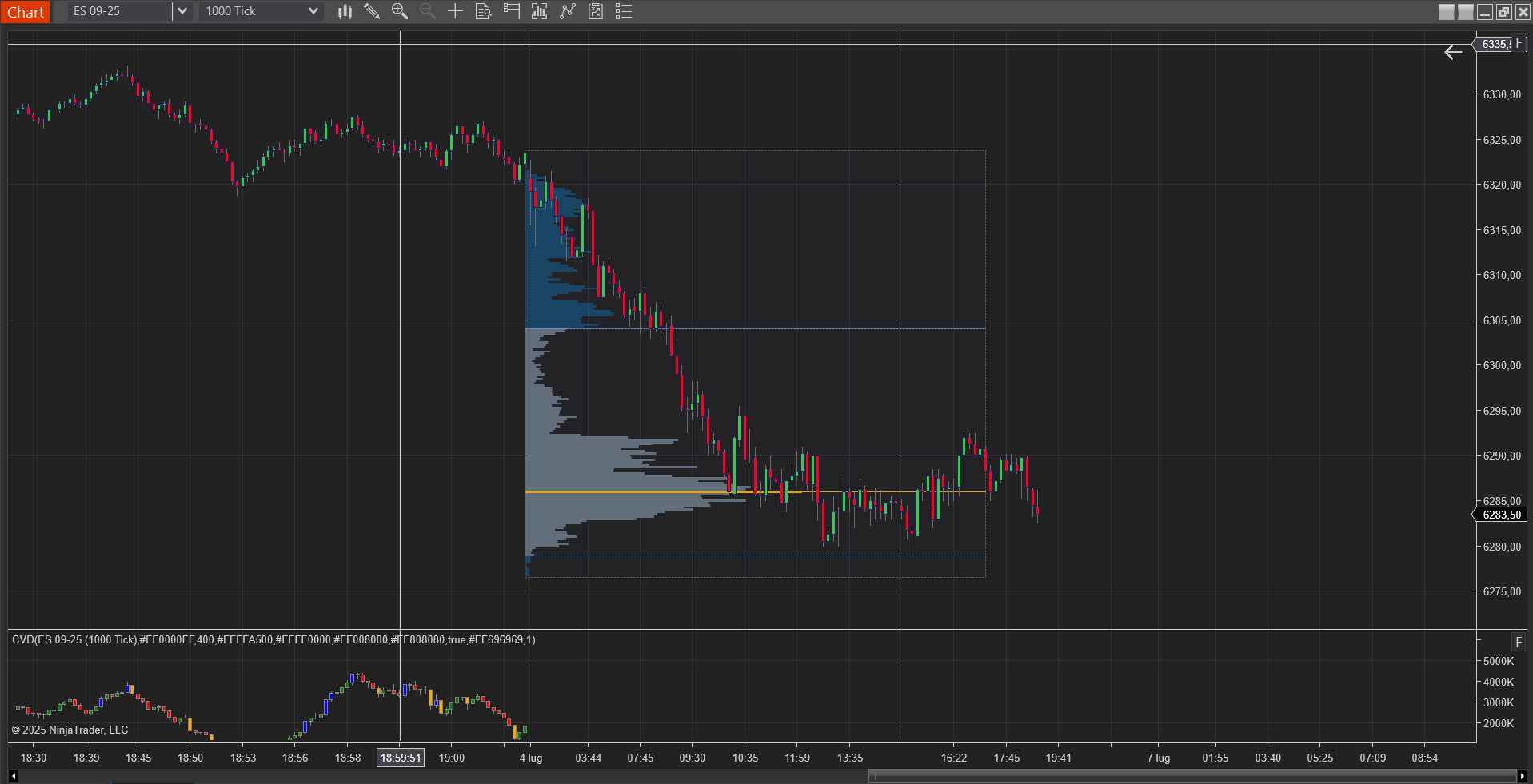This screenshot has height=784, width=1533.
Task: Click the 19:41 time axis label
Action: pos(1059,758)
